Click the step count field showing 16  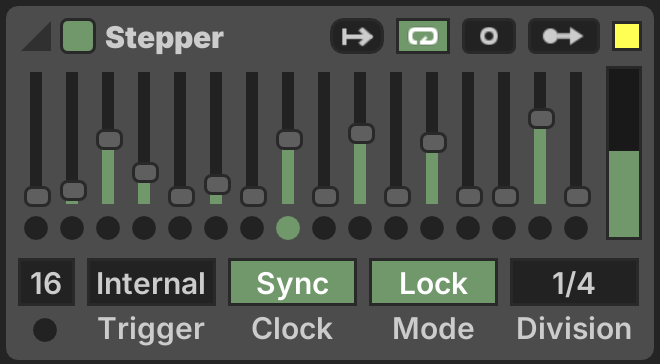pos(46,282)
